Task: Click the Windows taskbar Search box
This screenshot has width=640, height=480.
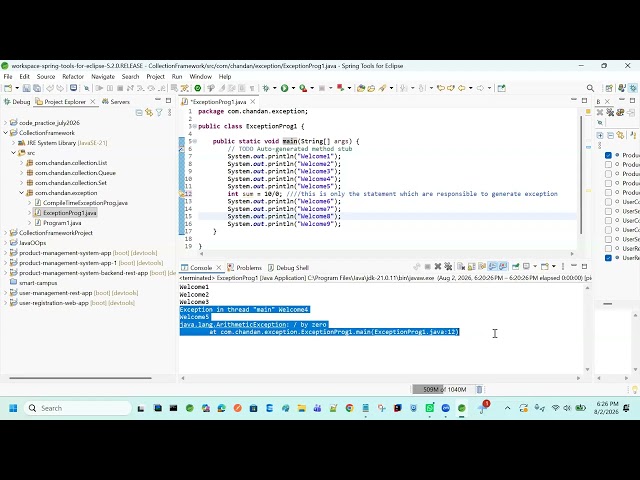Action: click(78, 408)
